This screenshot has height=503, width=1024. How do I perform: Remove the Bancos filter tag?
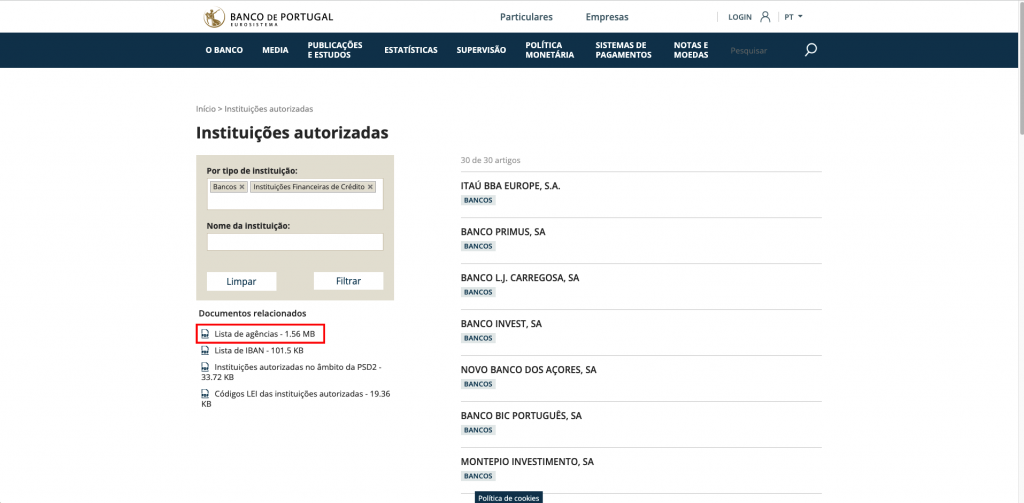coord(242,187)
